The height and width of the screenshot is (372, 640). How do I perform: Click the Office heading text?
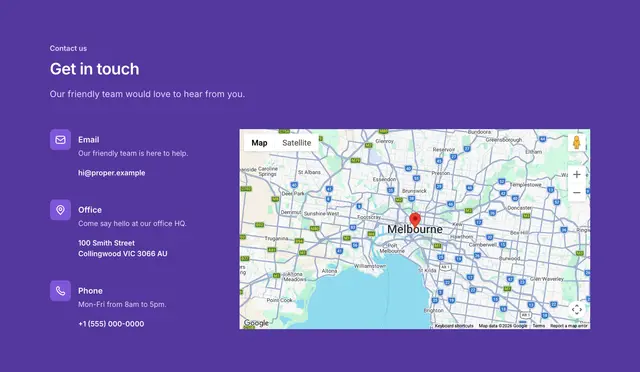(90, 210)
